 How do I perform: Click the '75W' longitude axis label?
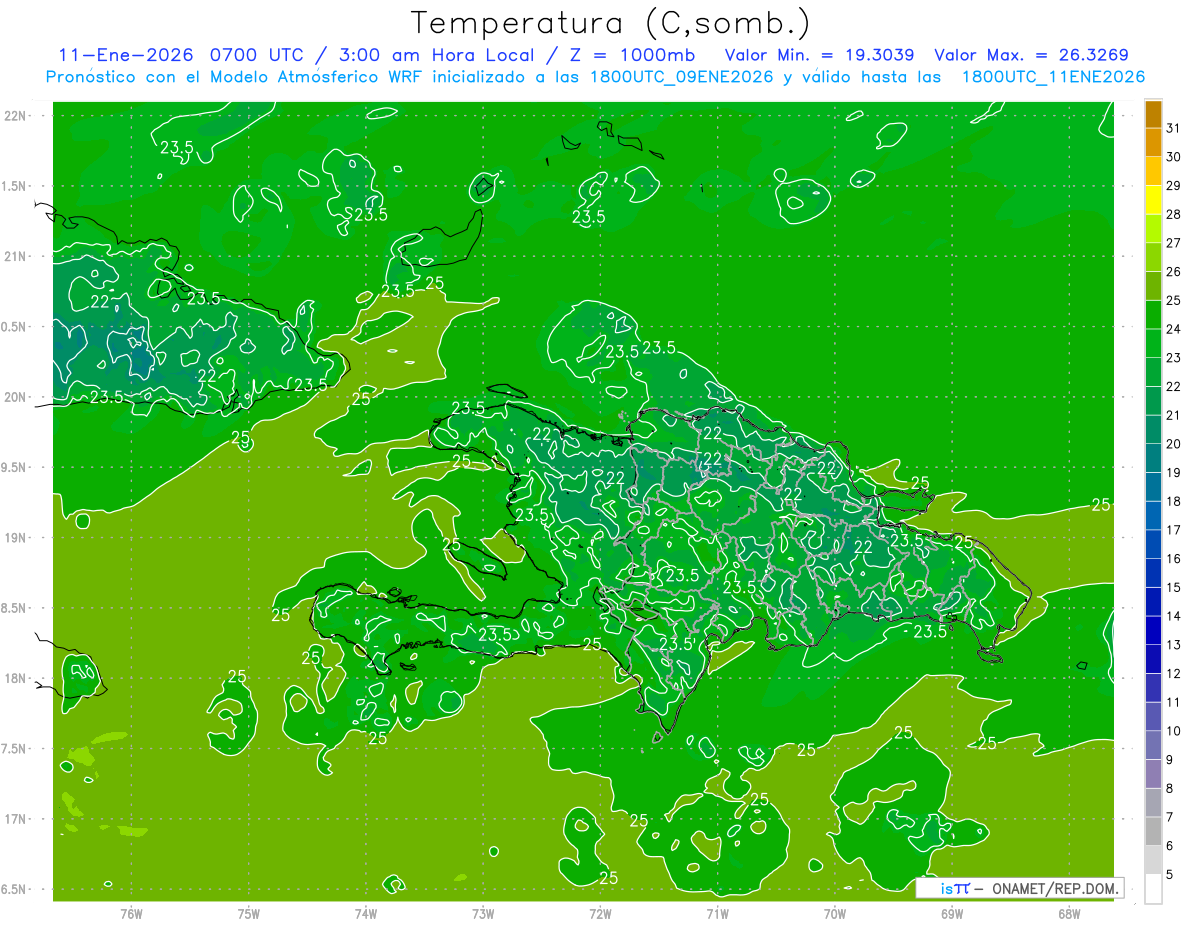coord(249,913)
